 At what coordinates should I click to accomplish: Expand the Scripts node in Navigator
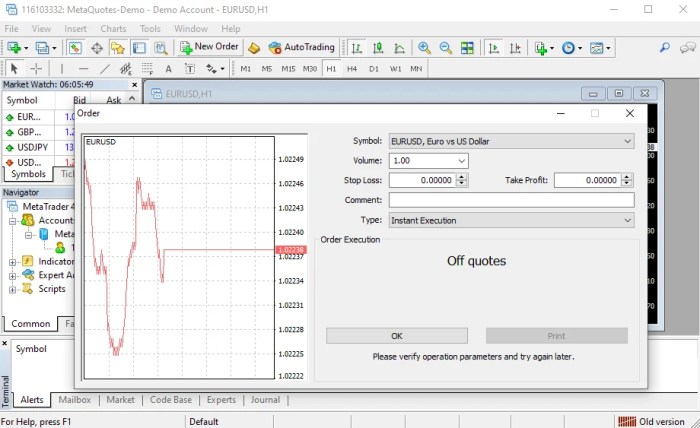coord(12,290)
